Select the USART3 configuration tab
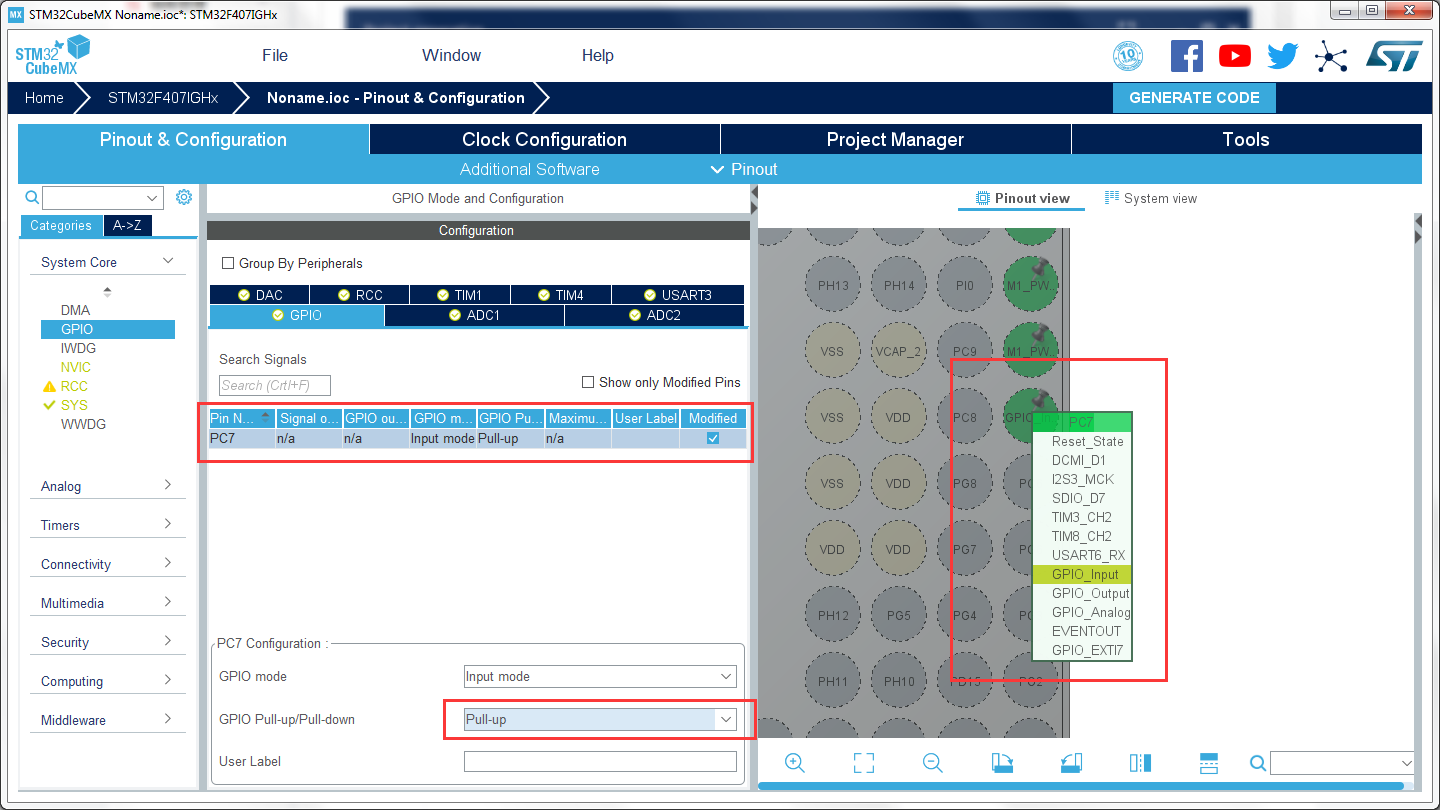The image size is (1440, 810). pos(677,295)
